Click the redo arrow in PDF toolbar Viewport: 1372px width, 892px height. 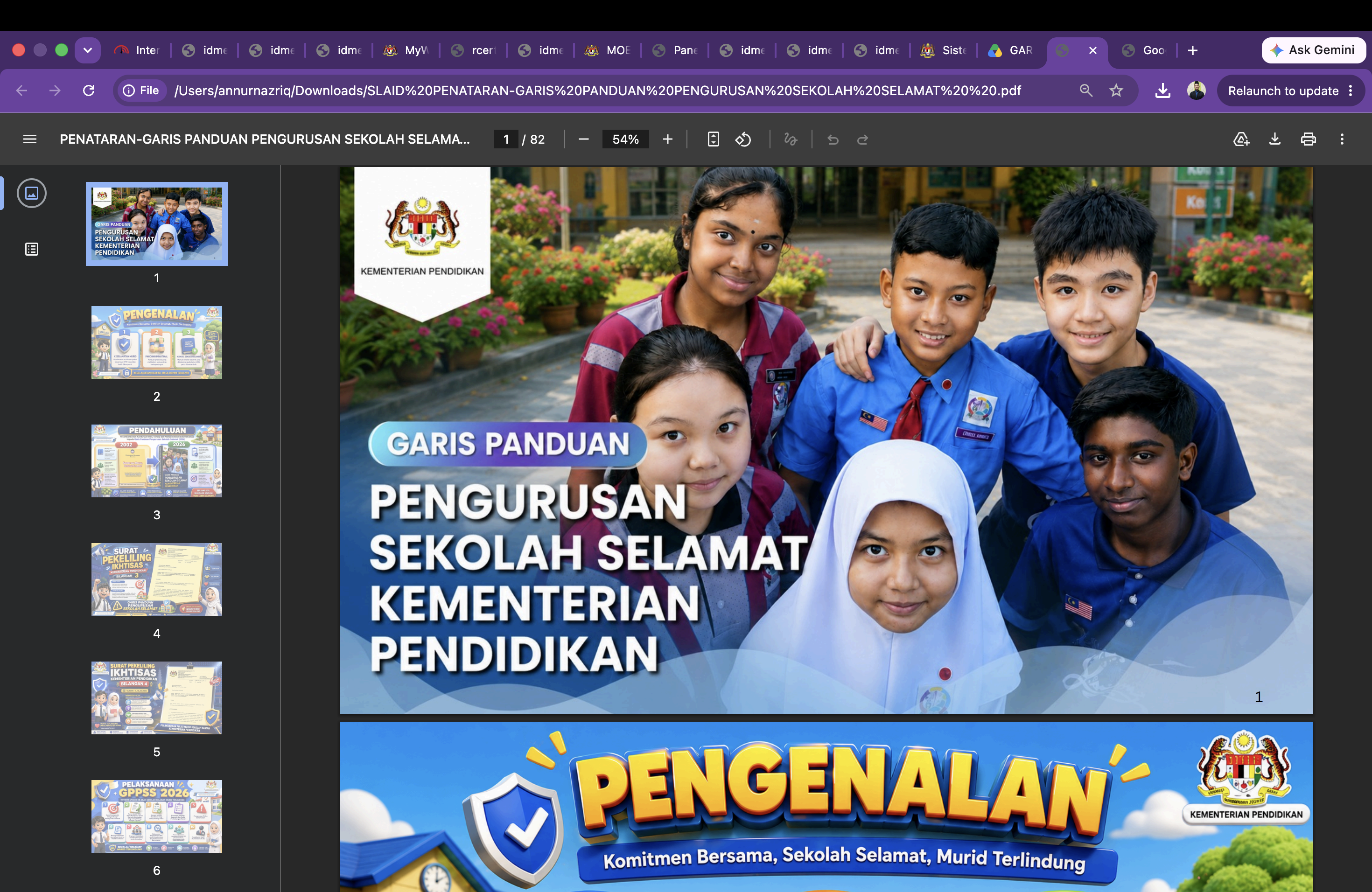pos(862,139)
